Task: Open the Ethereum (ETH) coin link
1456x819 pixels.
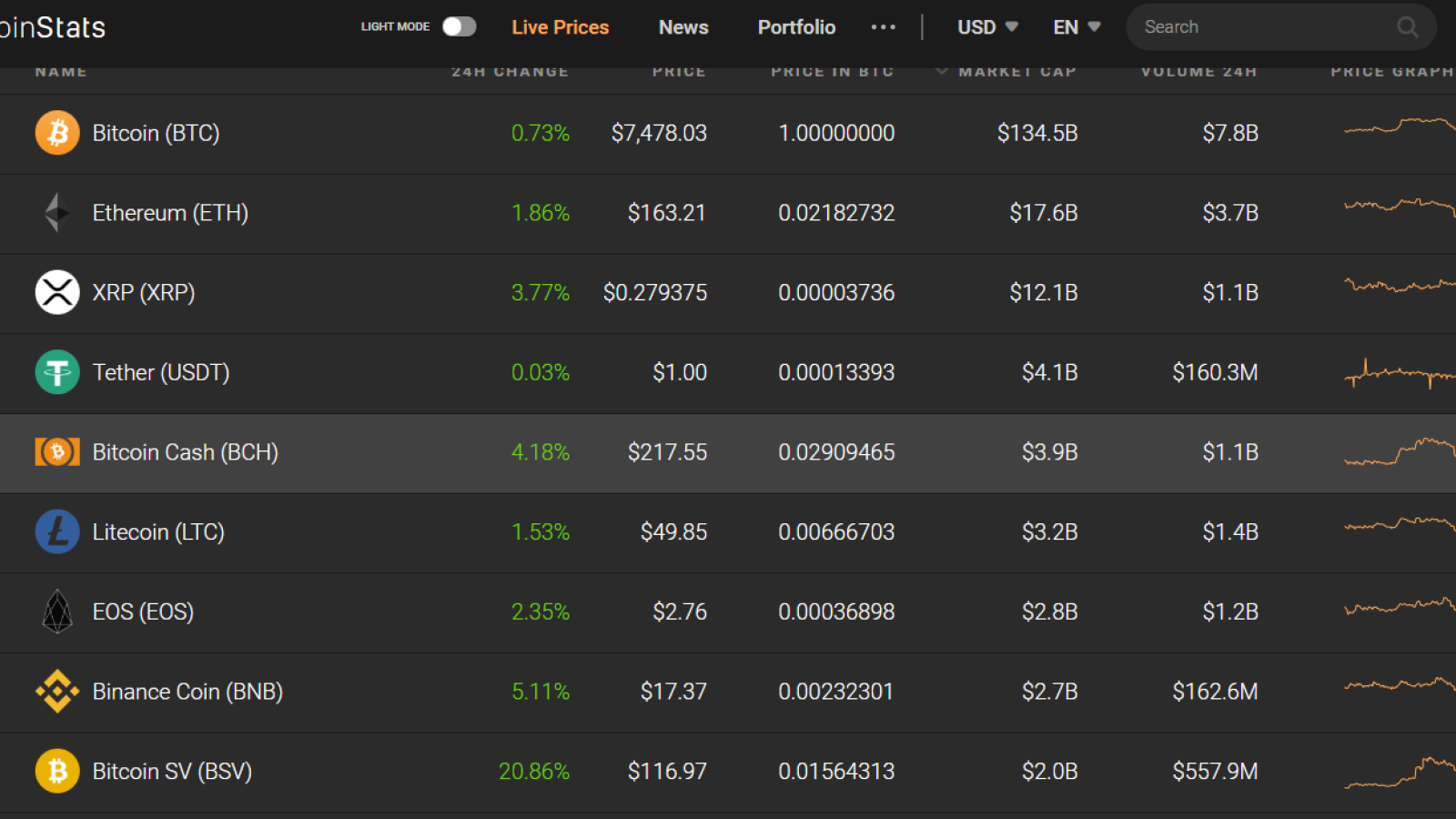Action: 170,213
